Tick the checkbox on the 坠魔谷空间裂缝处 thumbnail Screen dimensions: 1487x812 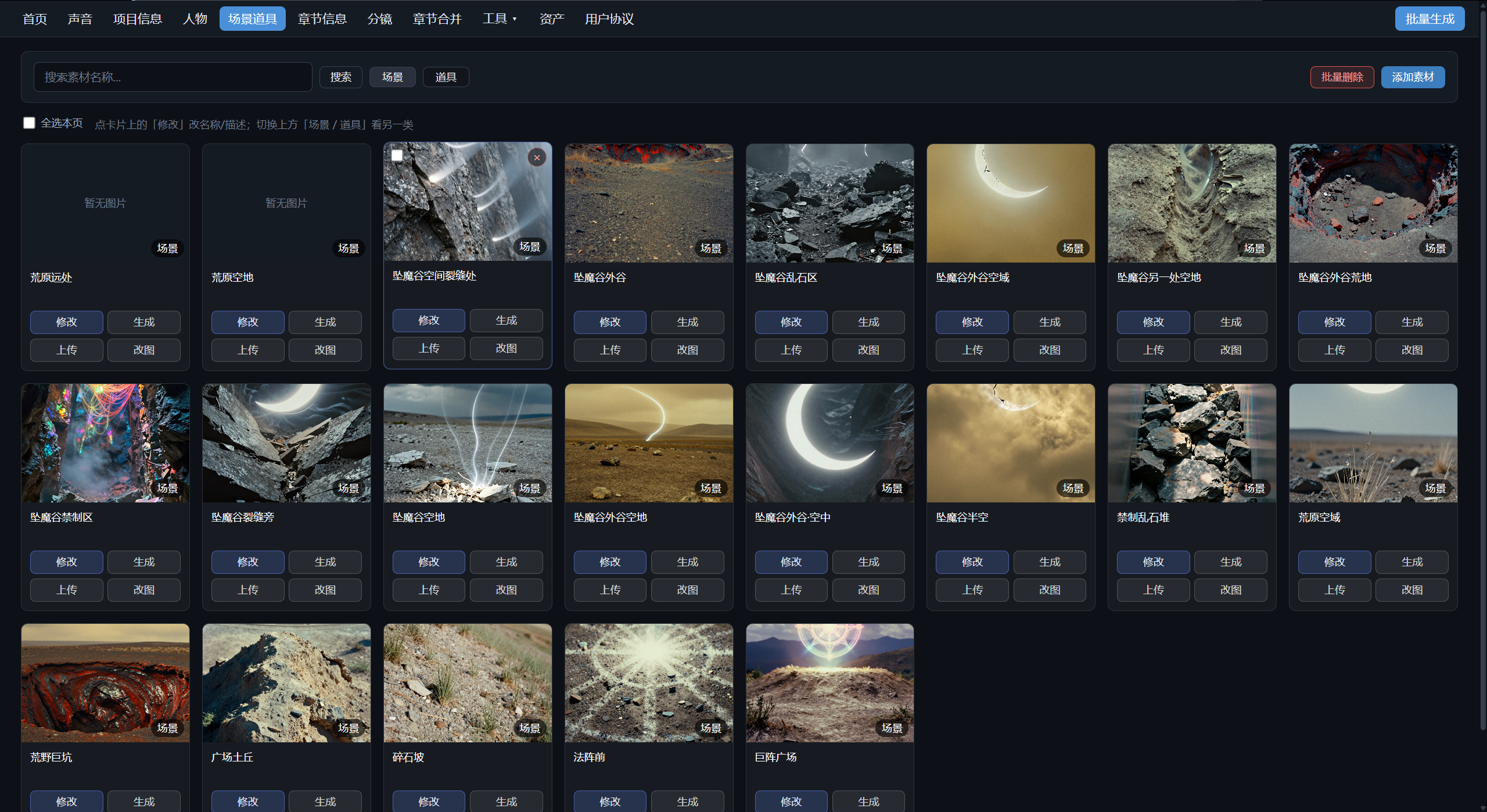(397, 155)
